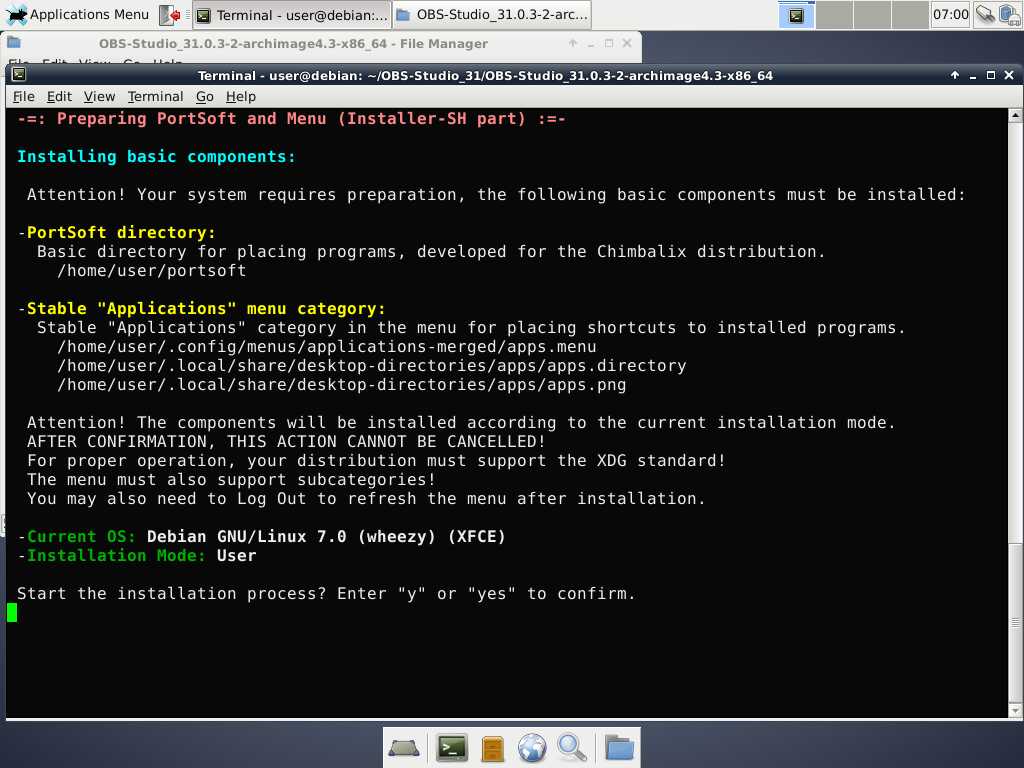Click the File Manager window folder icon

point(14,43)
